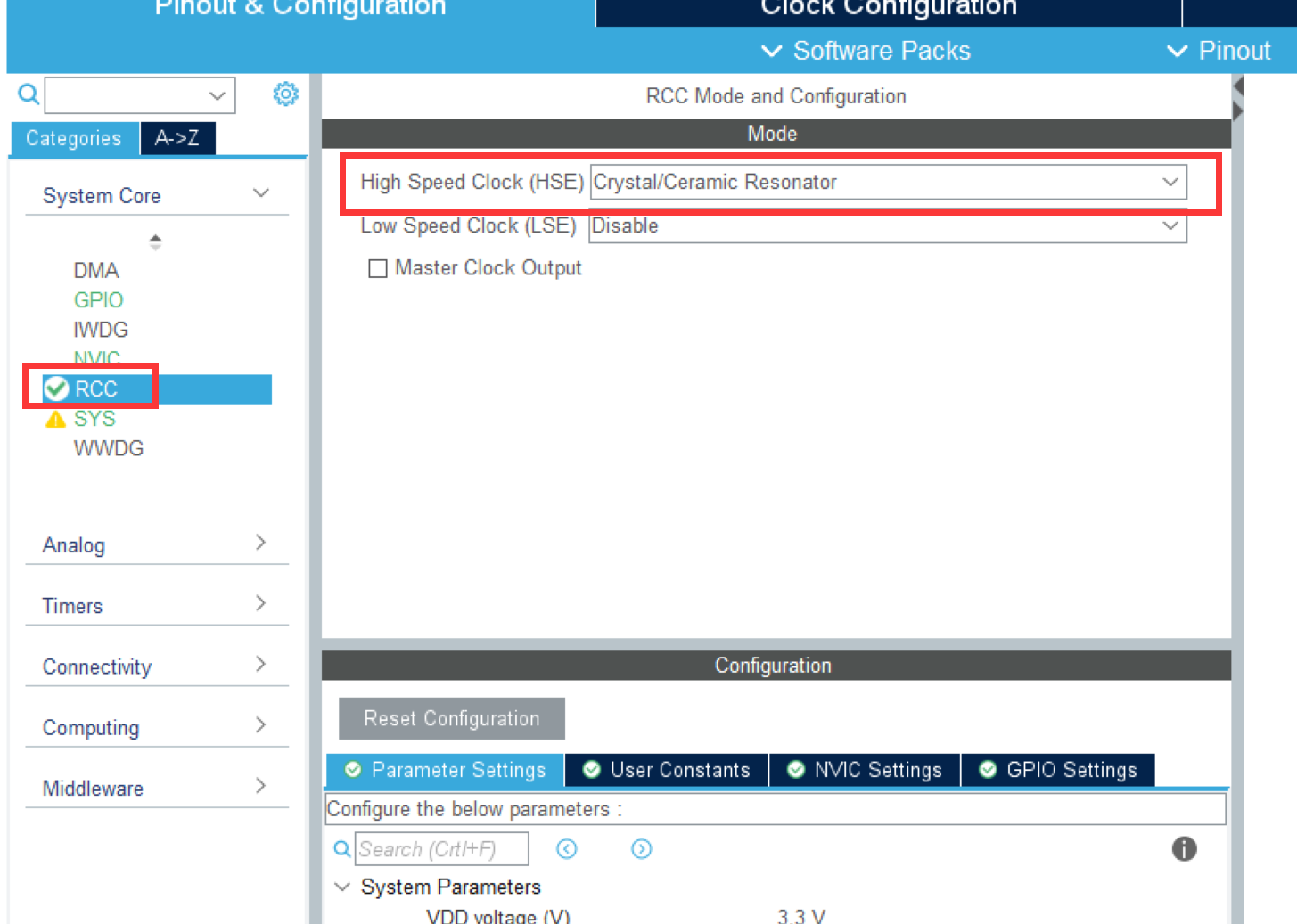The height and width of the screenshot is (924, 1297).
Task: Click the Search (Crtl+F) parameter field
Action: point(442,849)
